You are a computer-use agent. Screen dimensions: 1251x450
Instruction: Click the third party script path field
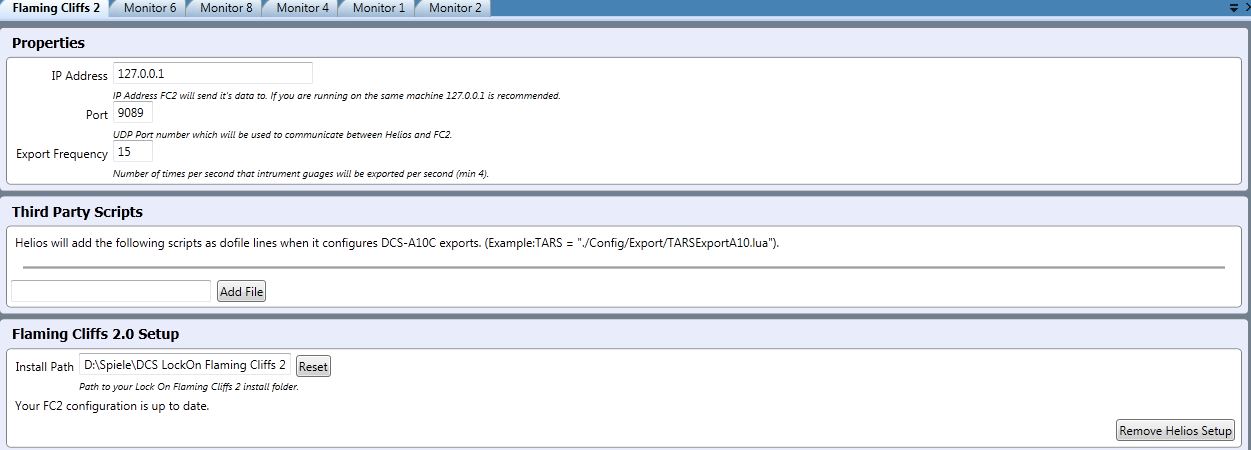111,291
